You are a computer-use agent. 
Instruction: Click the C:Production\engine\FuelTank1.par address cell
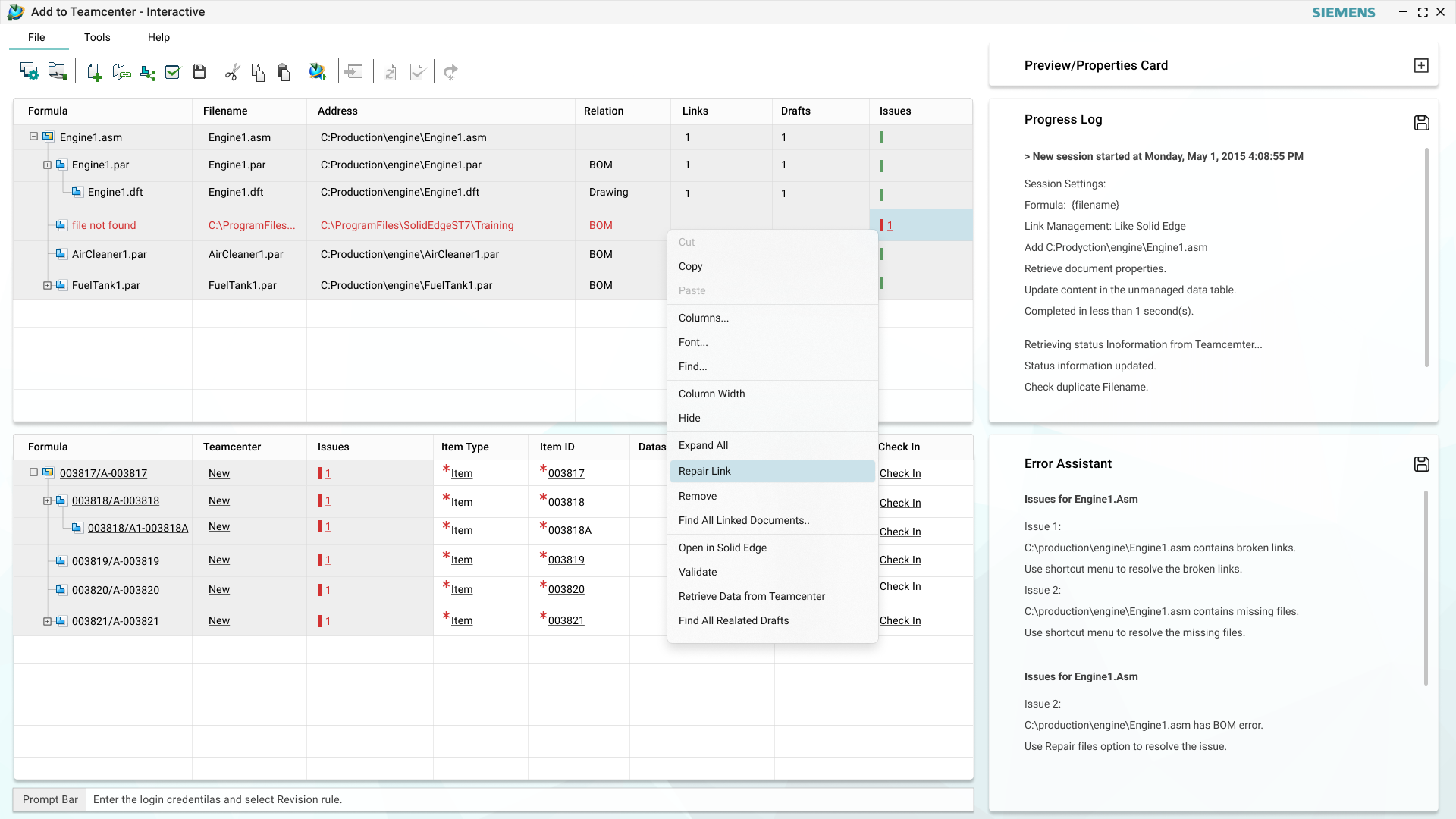coord(406,285)
